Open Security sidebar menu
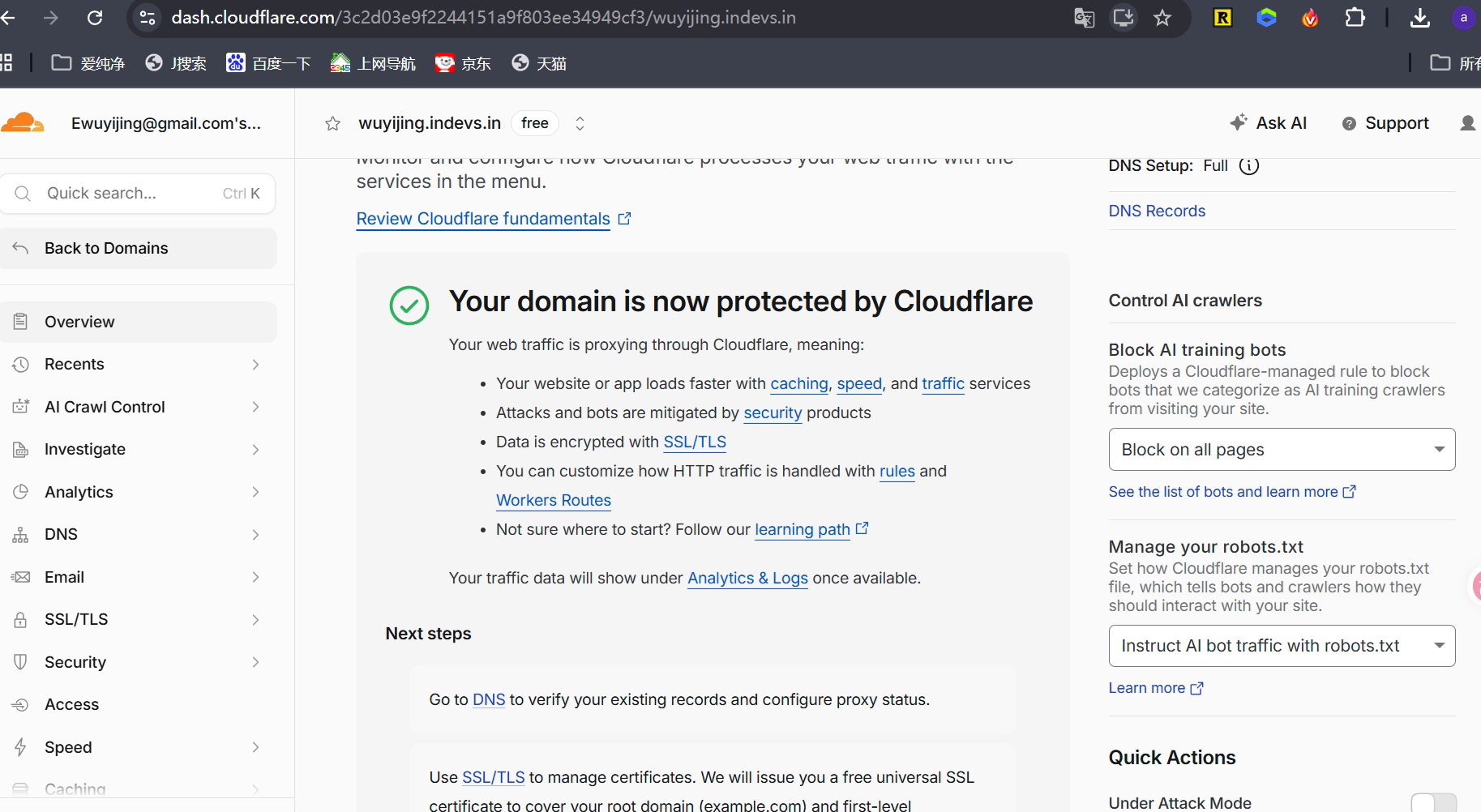 [x=139, y=662]
